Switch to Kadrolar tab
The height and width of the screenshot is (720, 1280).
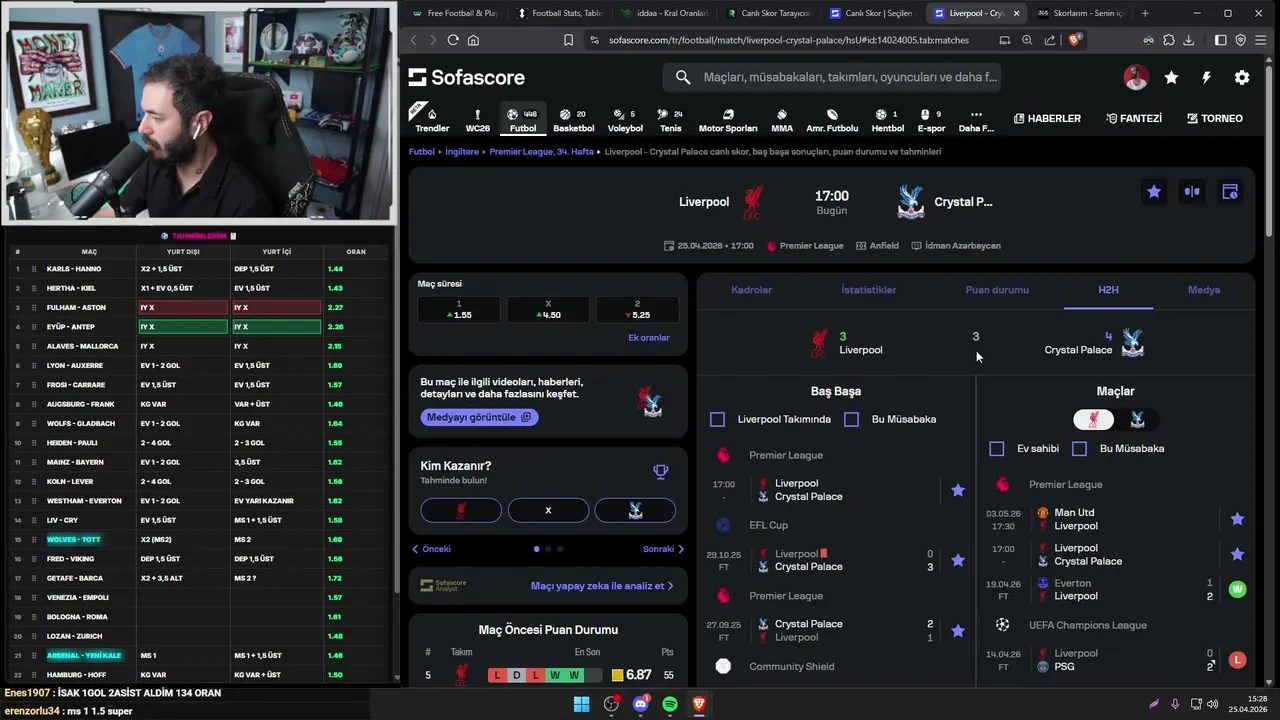tap(751, 290)
